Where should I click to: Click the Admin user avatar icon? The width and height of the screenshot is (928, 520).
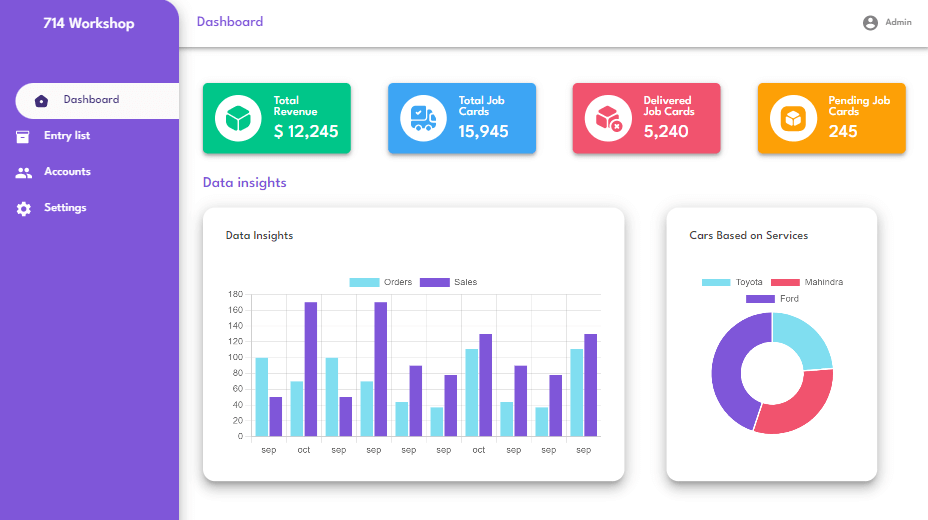[870, 22]
